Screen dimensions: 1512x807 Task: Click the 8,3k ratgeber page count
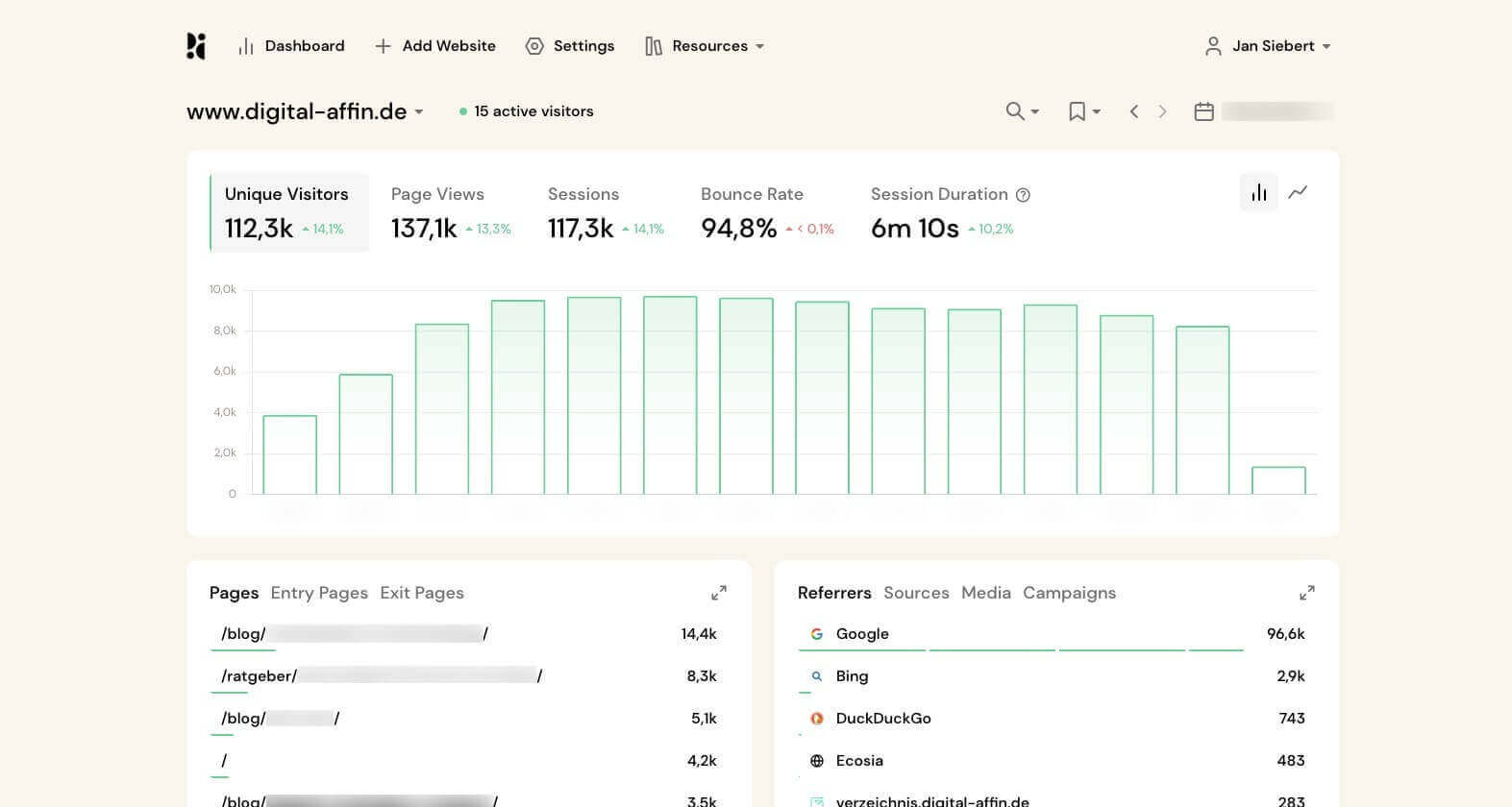(702, 676)
